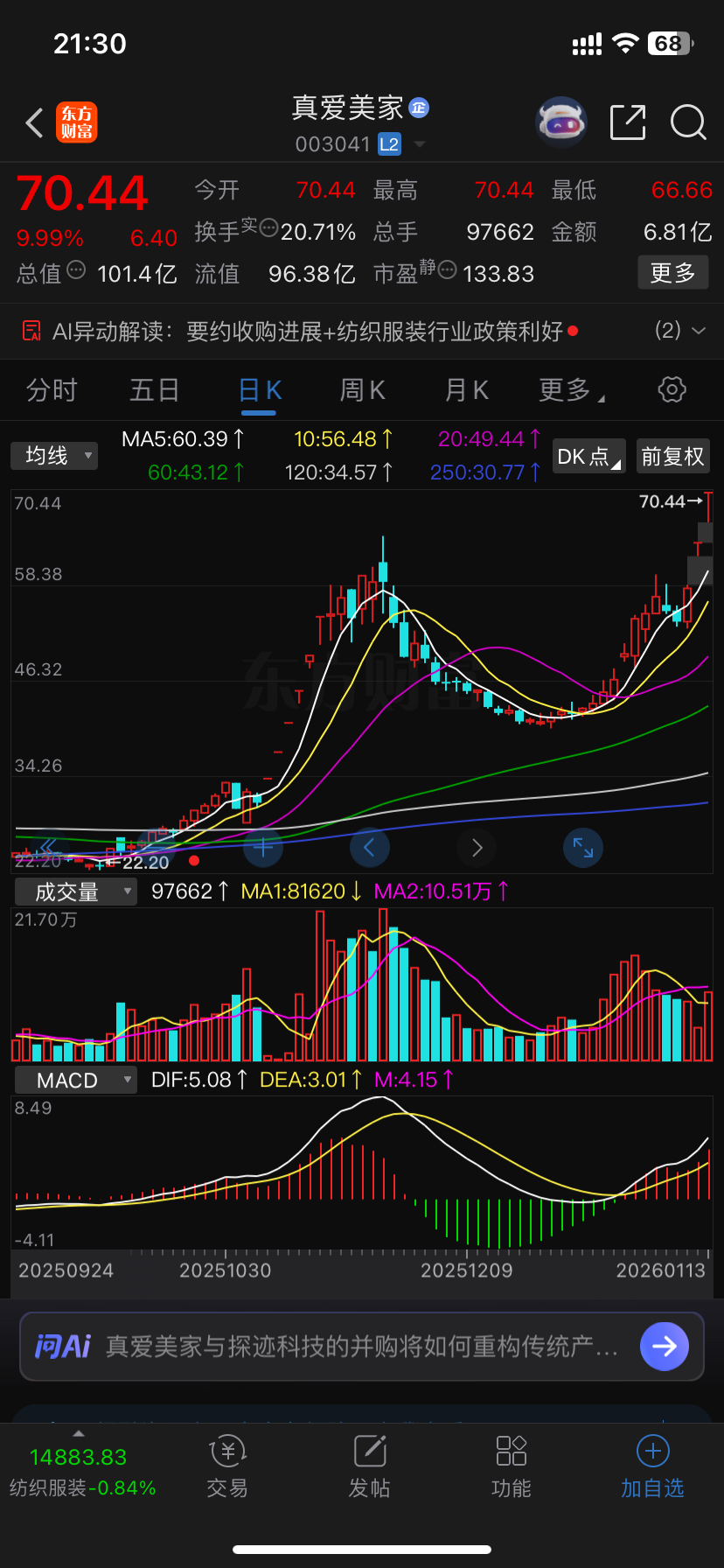Open the 纺织服装 index quote
The height and width of the screenshot is (1568, 724).
[82, 1472]
